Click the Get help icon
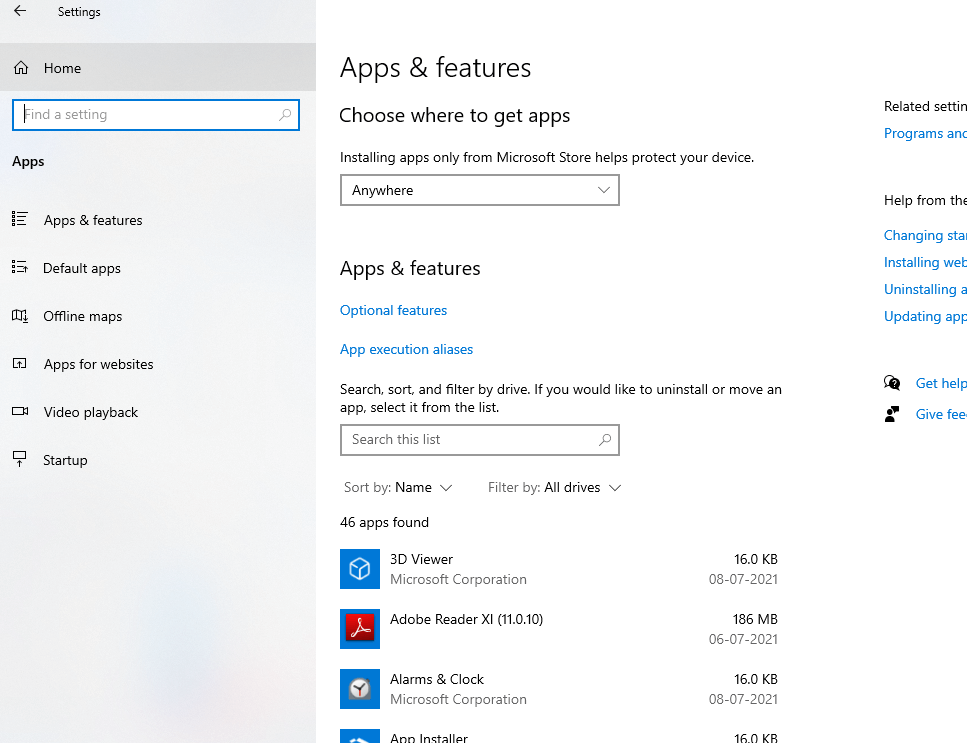 point(892,383)
